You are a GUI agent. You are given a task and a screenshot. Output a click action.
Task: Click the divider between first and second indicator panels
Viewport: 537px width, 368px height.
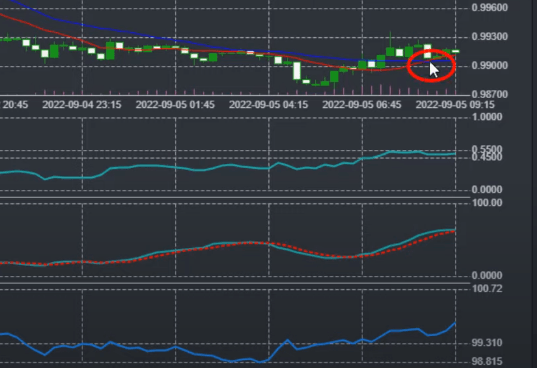[x=235, y=198]
